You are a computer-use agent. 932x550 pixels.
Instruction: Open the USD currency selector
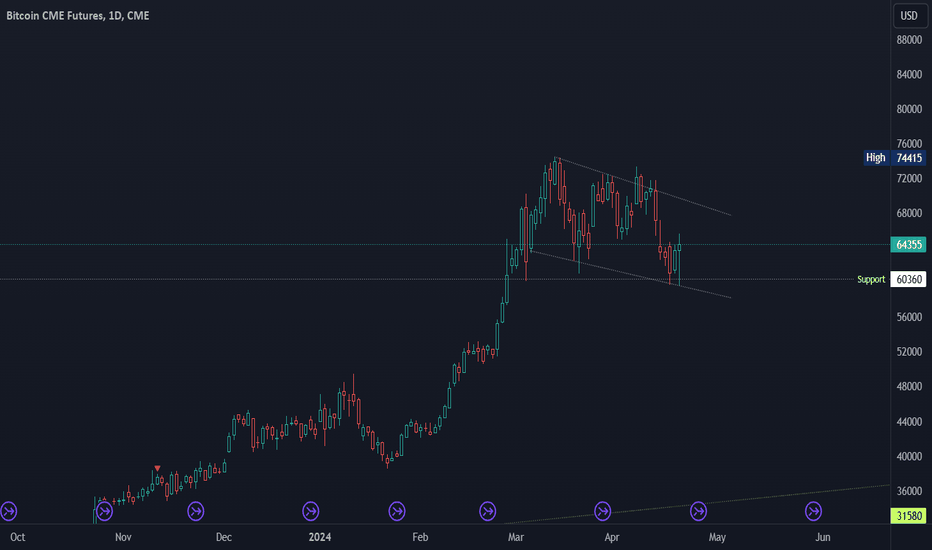[909, 16]
